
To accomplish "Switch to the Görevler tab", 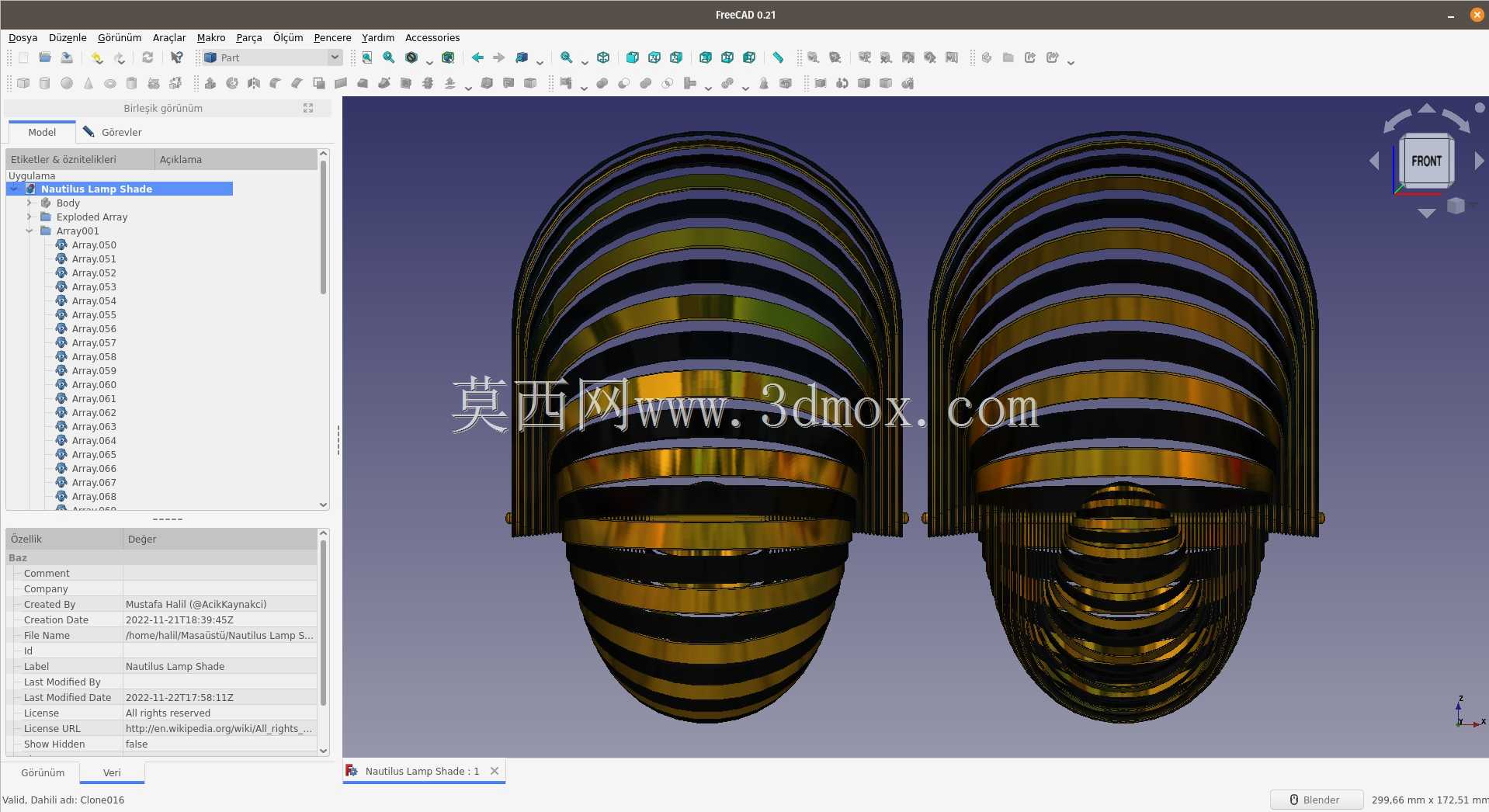I will click(113, 132).
